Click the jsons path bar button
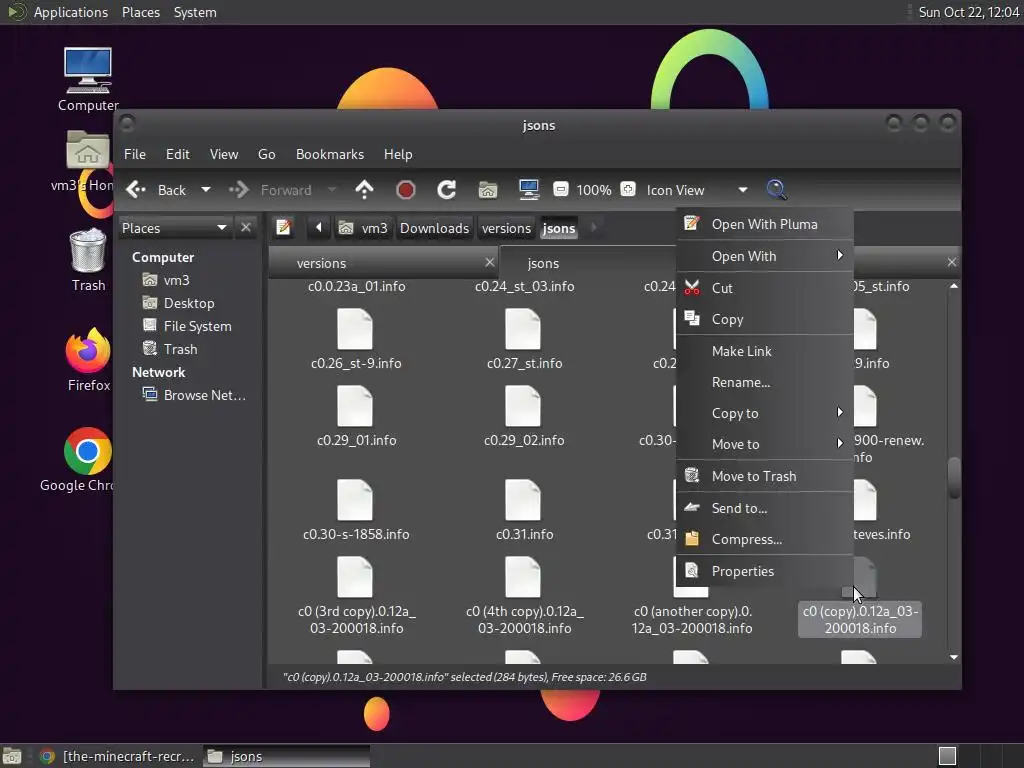 [558, 228]
